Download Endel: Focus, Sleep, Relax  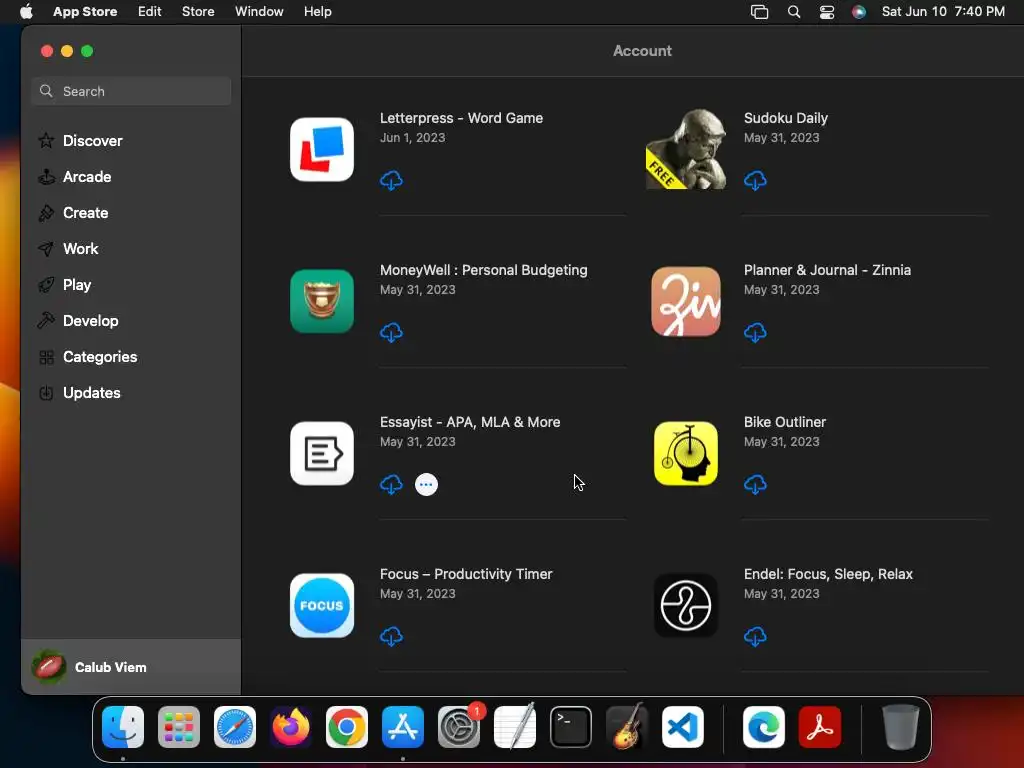tap(755, 637)
